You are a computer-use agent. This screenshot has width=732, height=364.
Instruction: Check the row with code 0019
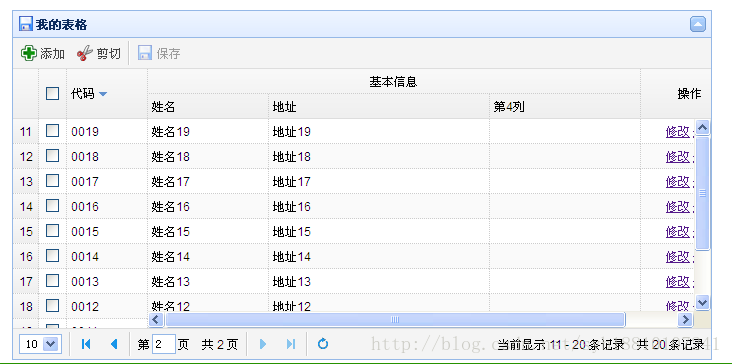click(52, 130)
